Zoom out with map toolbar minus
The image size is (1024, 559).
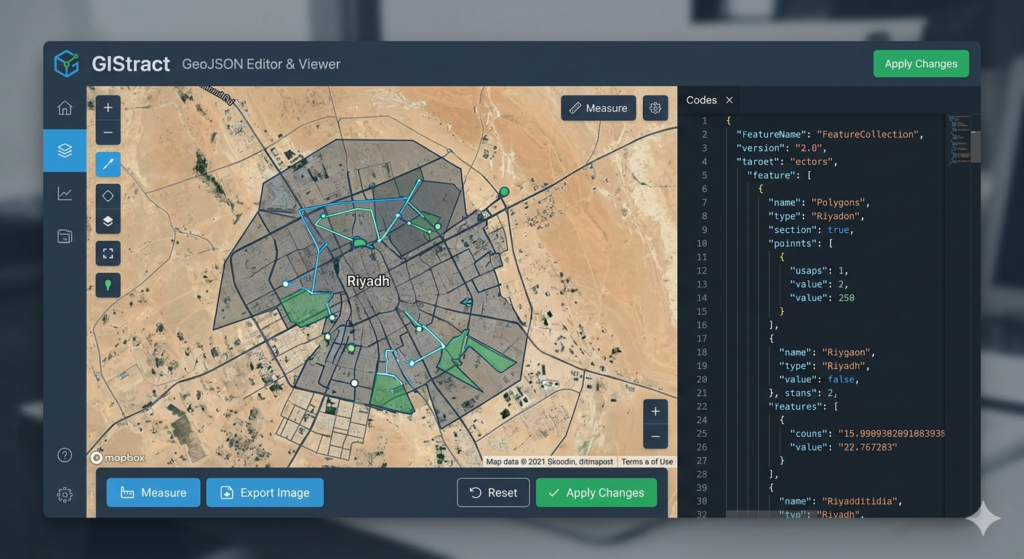tap(108, 133)
